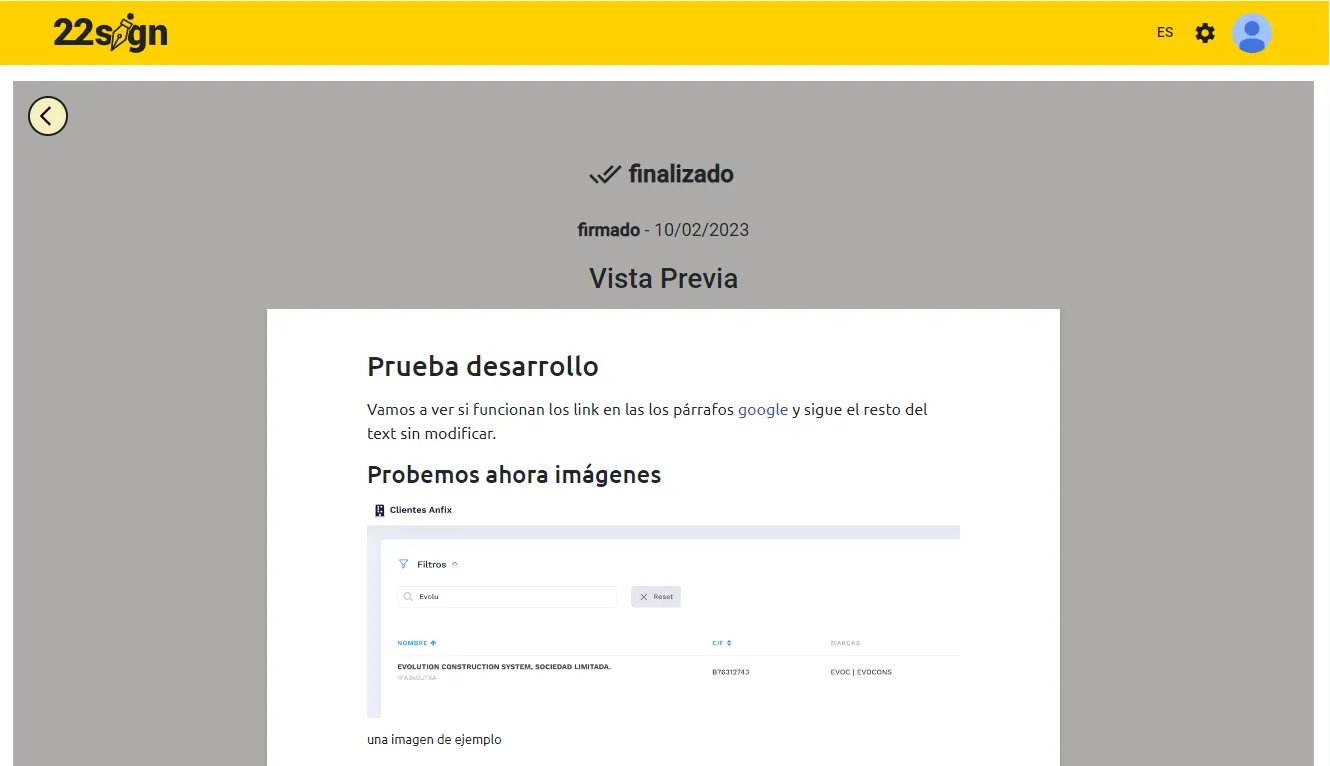The image size is (1330, 766).
Task: Open the google link in the paragraph
Action: pos(763,409)
